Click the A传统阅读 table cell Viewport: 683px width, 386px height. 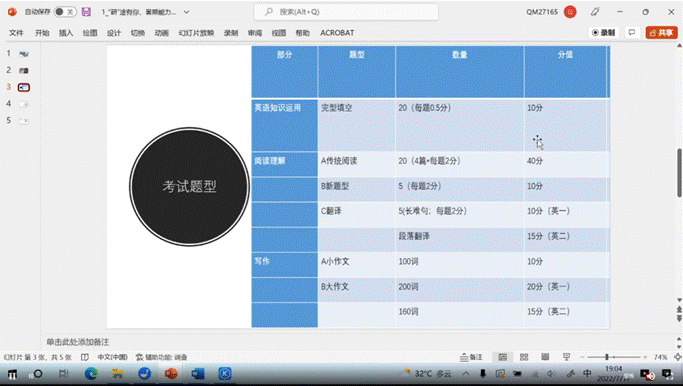point(357,164)
